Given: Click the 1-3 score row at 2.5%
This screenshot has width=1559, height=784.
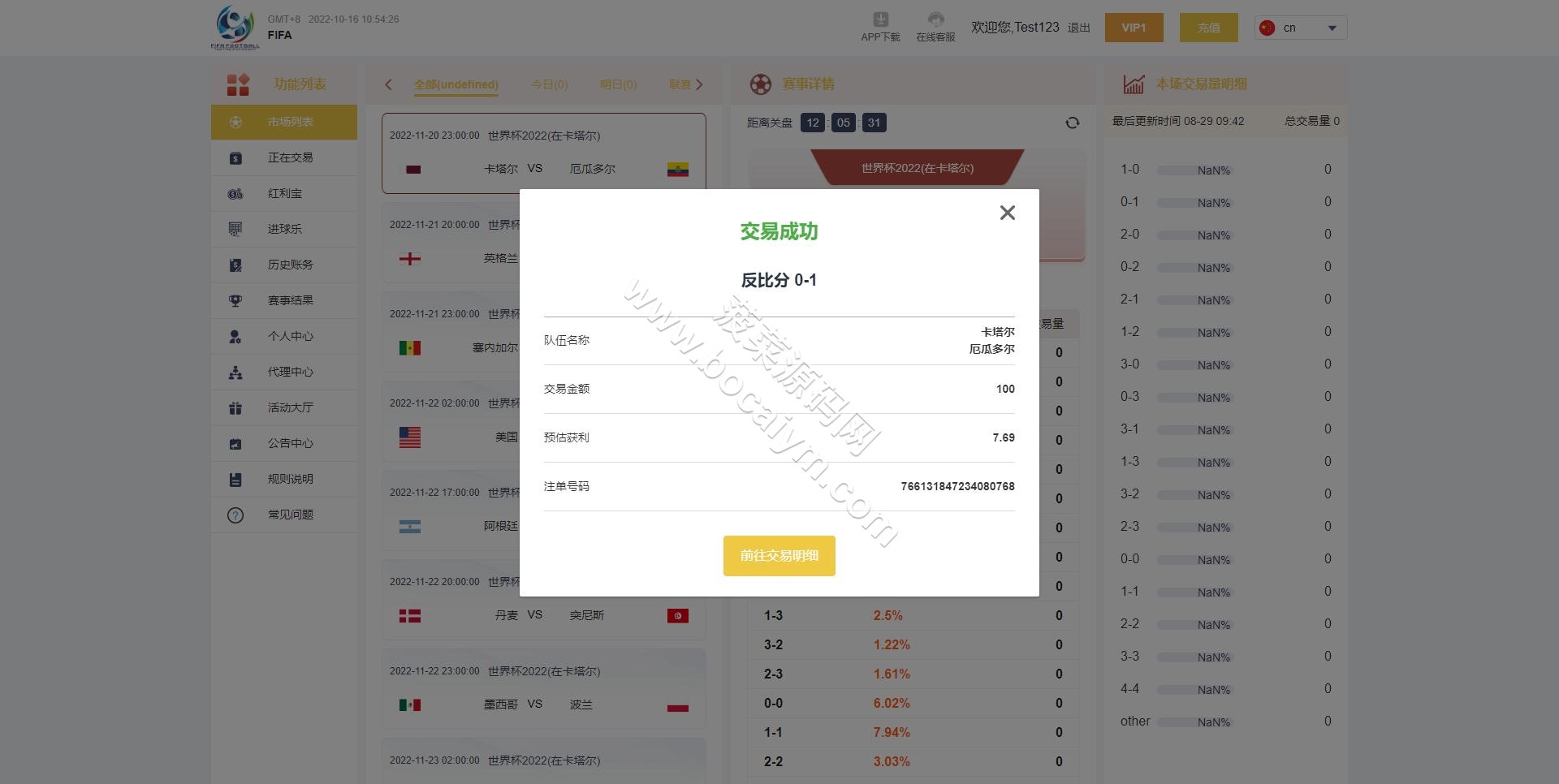Looking at the screenshot, I should click(913, 616).
